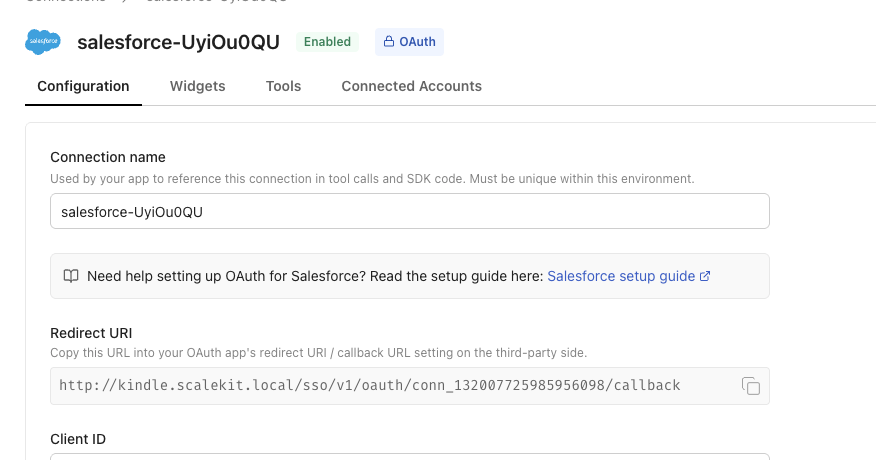Open the Configuration tab
The height and width of the screenshot is (460, 876).
(x=83, y=86)
